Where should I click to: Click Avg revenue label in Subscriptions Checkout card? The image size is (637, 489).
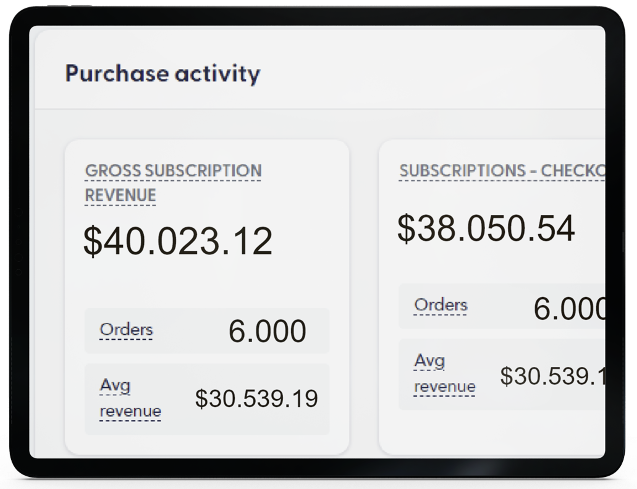click(445, 373)
